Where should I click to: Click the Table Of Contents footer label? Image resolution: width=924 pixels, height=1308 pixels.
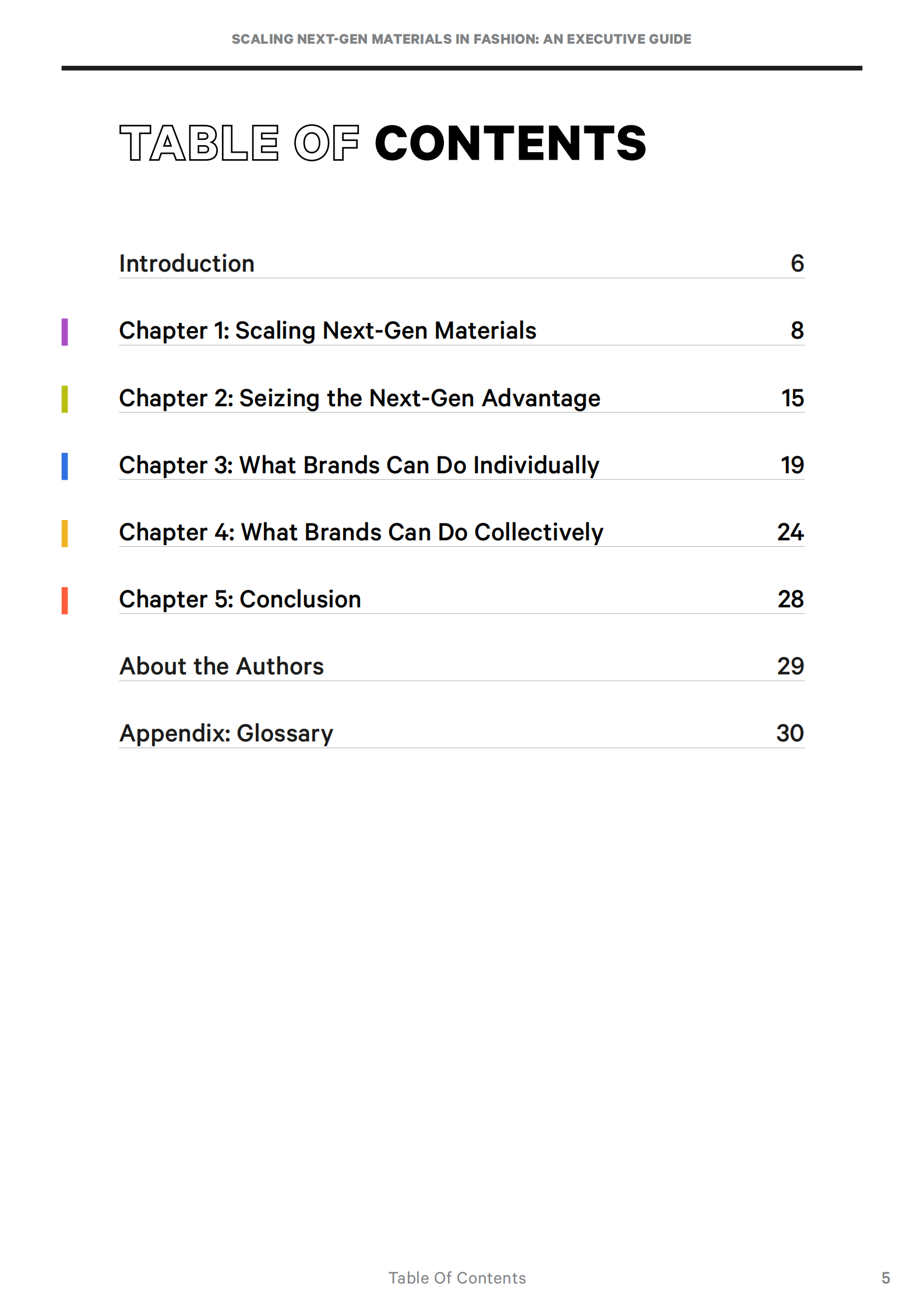[x=457, y=1278]
